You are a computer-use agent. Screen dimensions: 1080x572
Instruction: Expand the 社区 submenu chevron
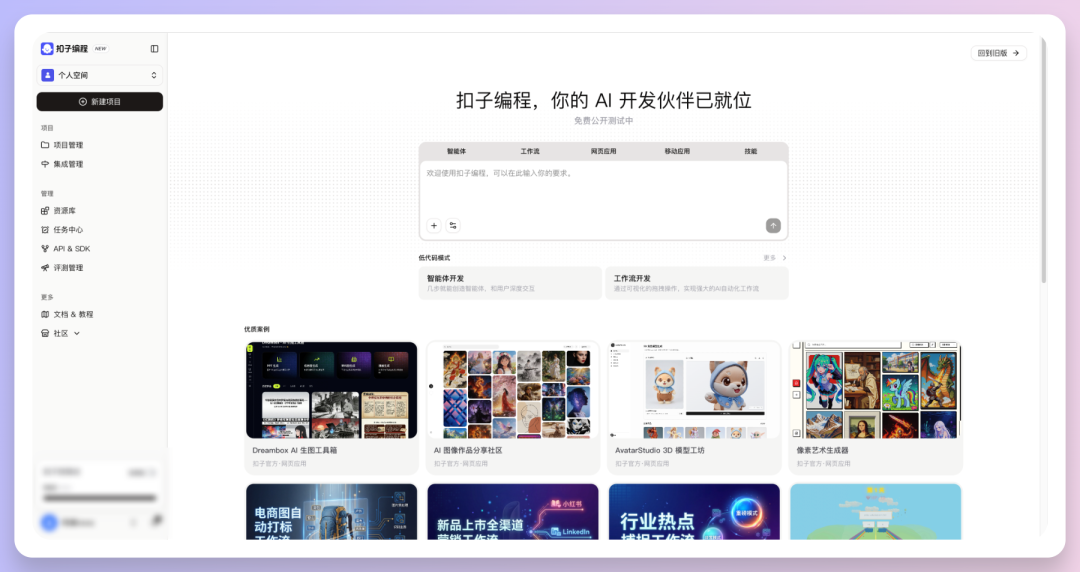(x=77, y=333)
